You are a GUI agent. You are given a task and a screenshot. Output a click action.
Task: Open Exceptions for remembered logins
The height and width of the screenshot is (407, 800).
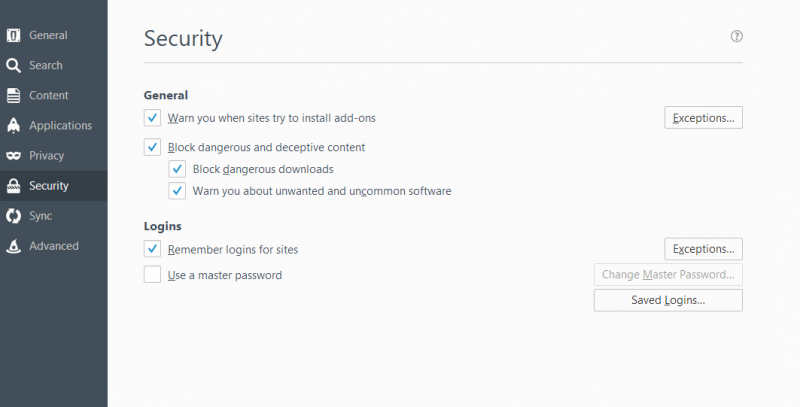pos(703,249)
